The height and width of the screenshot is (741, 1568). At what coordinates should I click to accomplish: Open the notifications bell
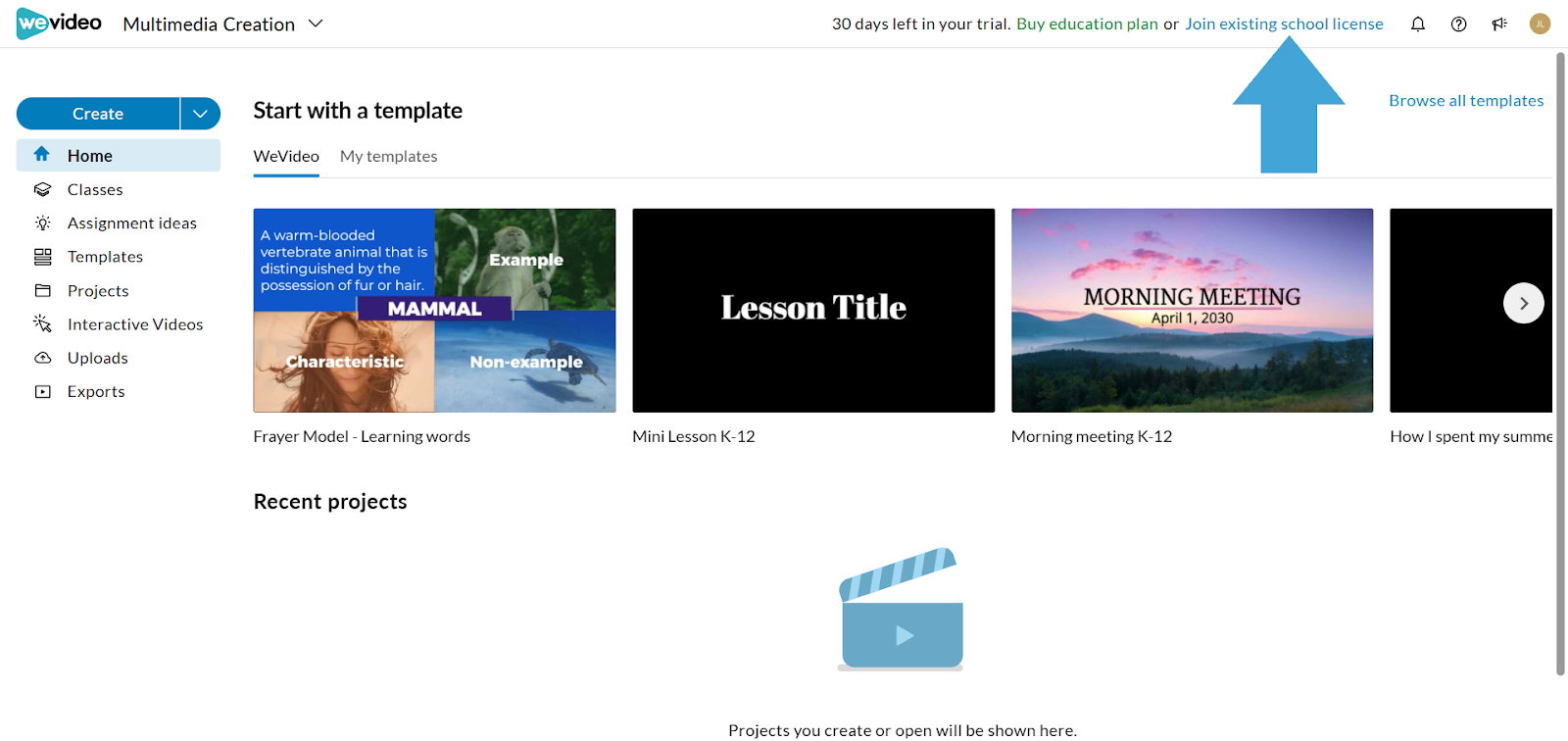(x=1418, y=25)
